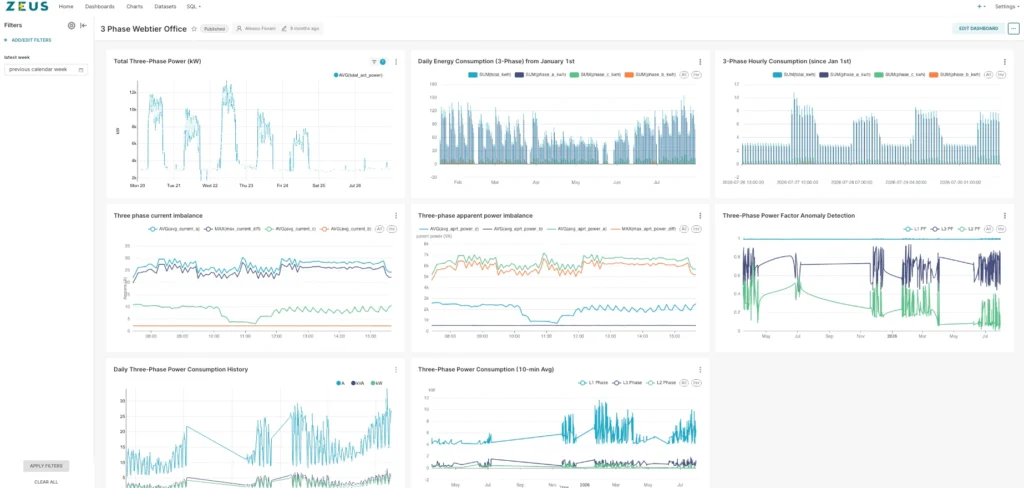1024x488 pixels.
Task: Click the EDIT DASHBOARD button
Action: [978, 29]
